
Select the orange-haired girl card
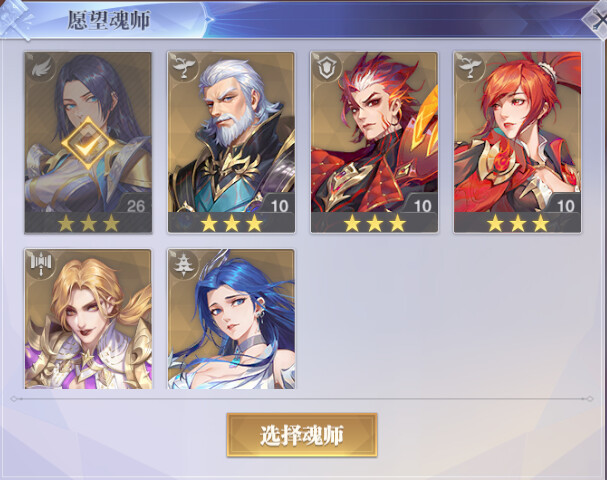518,142
